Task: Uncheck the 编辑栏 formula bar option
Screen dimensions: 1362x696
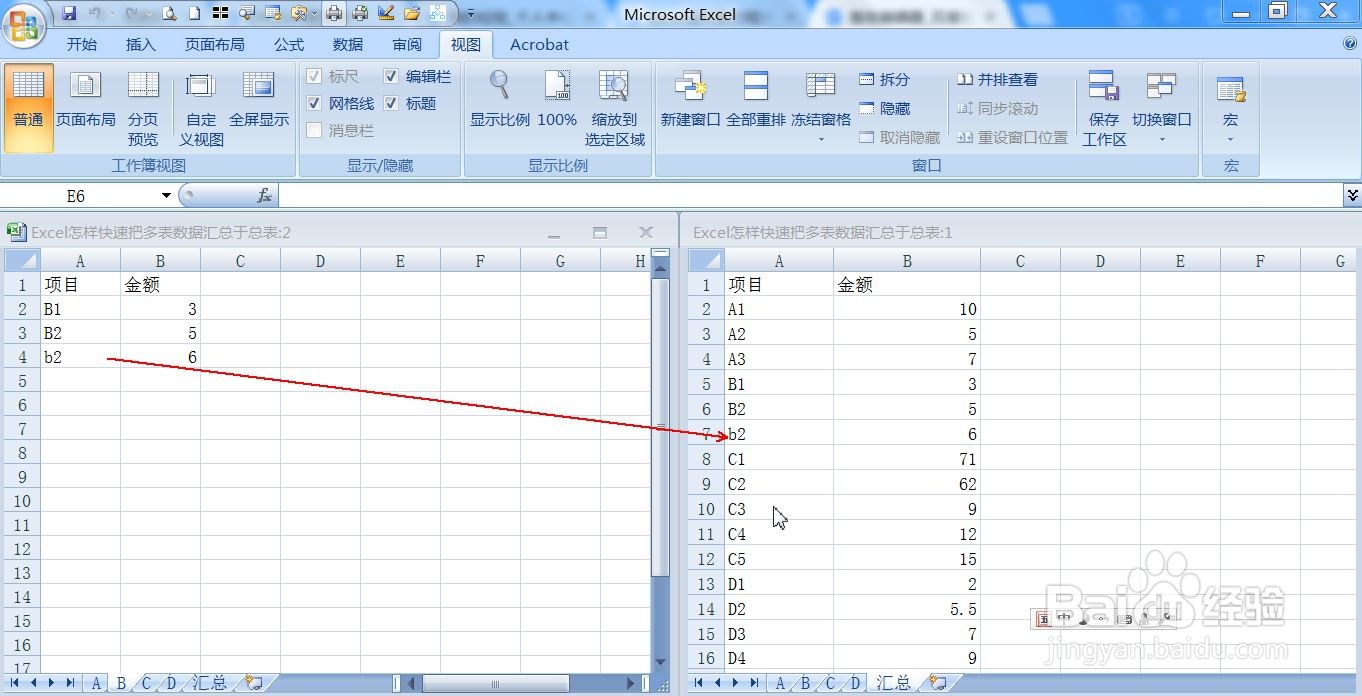Action: click(x=390, y=76)
